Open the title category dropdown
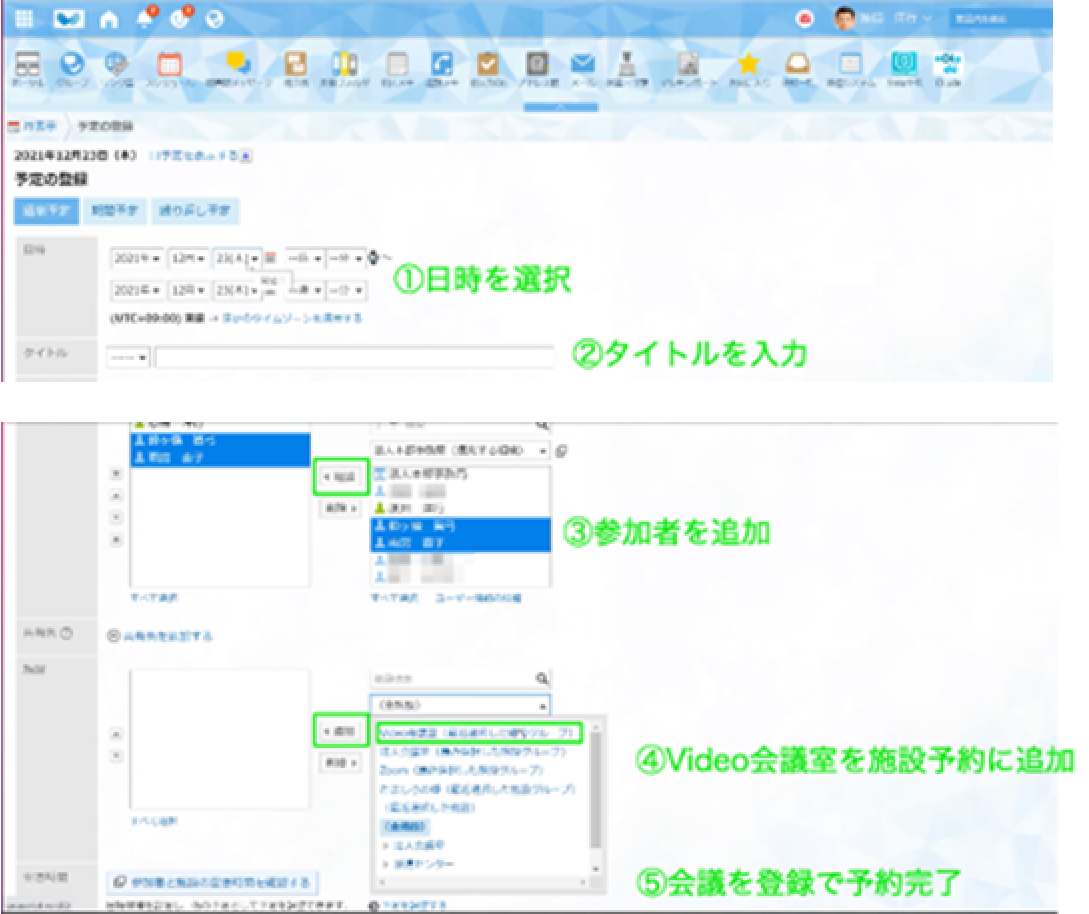This screenshot has width=1089, height=914. click(130, 357)
